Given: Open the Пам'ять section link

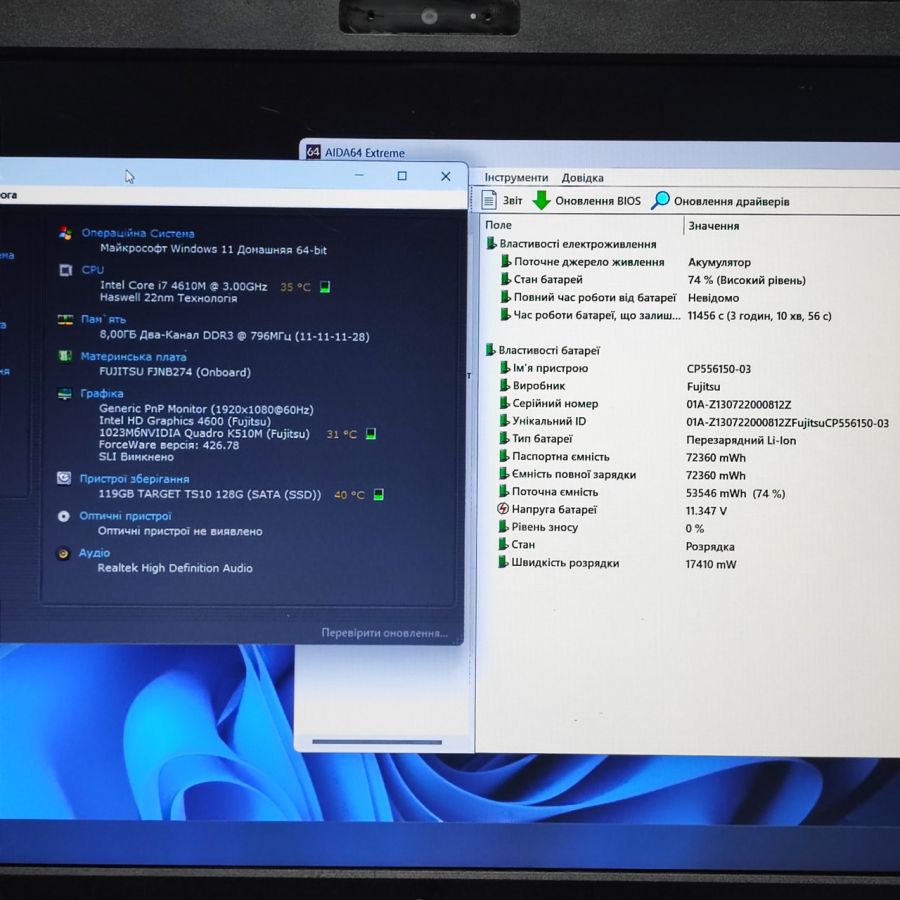Looking at the screenshot, I should pyautogui.click(x=103, y=319).
